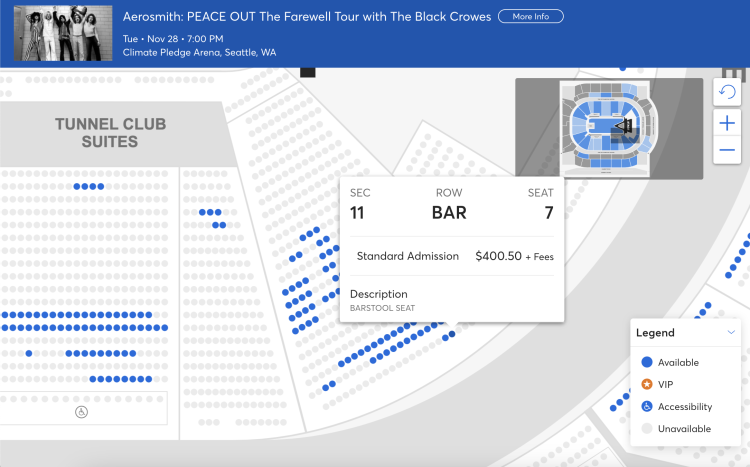Click Standard Admission ticket price row
This screenshot has width=750, height=467.
click(x=452, y=256)
